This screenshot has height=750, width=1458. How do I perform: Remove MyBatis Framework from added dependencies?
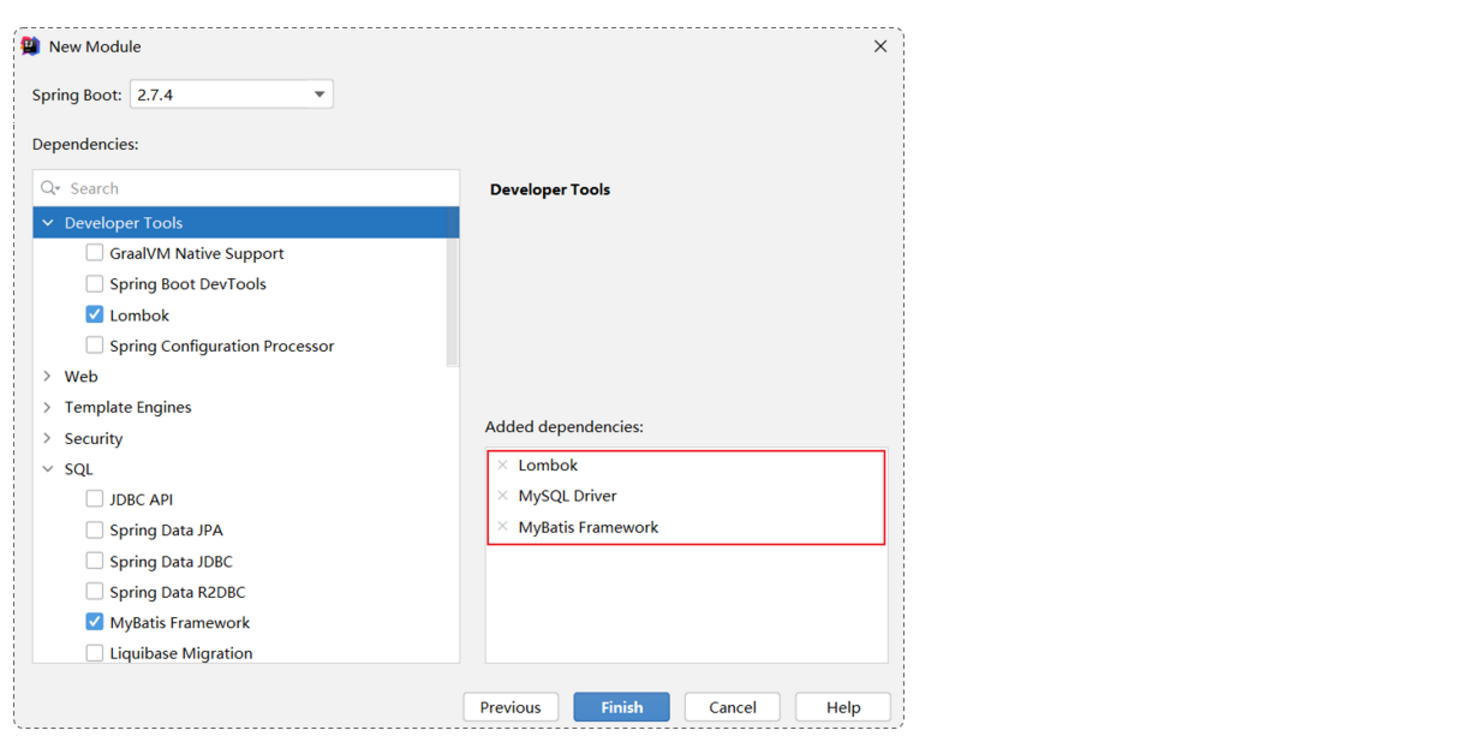(503, 527)
